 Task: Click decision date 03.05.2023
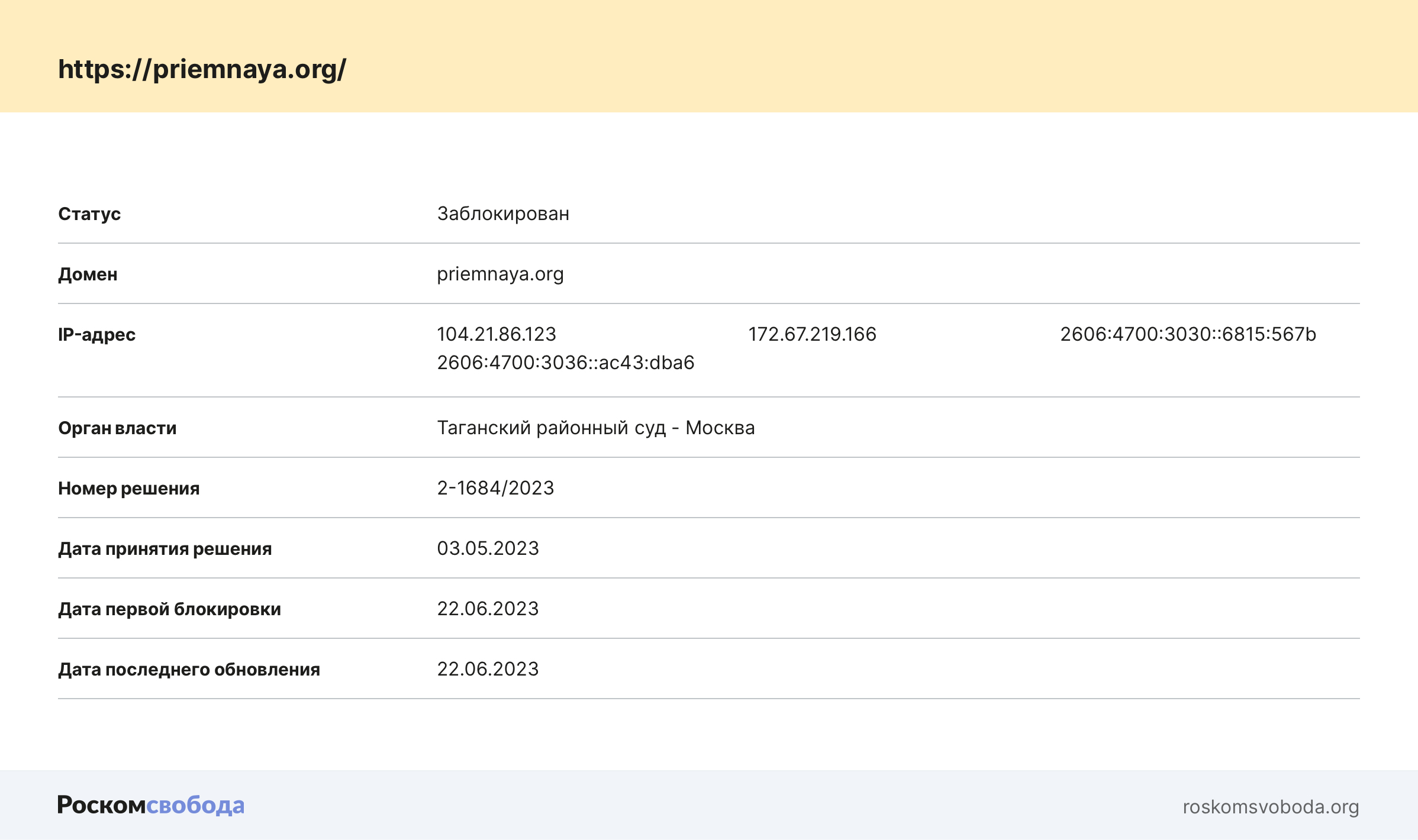(488, 548)
